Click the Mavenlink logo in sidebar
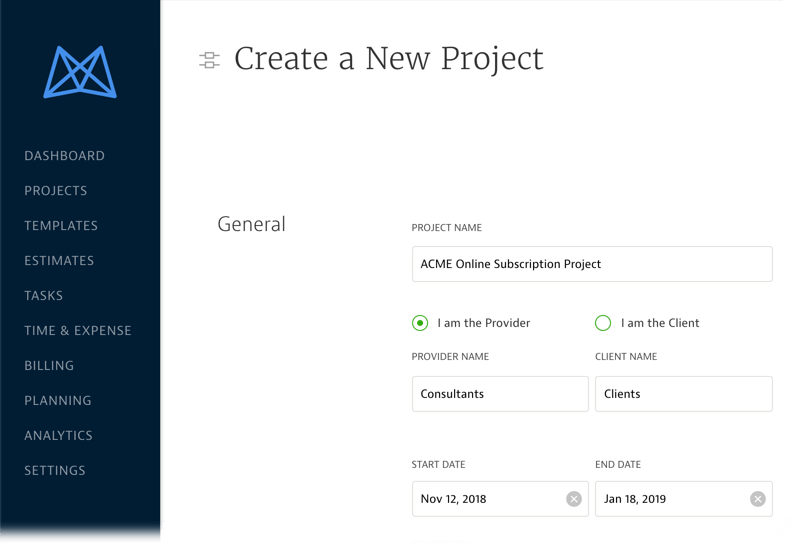Screen dimensions: 801x544 (x=80, y=72)
